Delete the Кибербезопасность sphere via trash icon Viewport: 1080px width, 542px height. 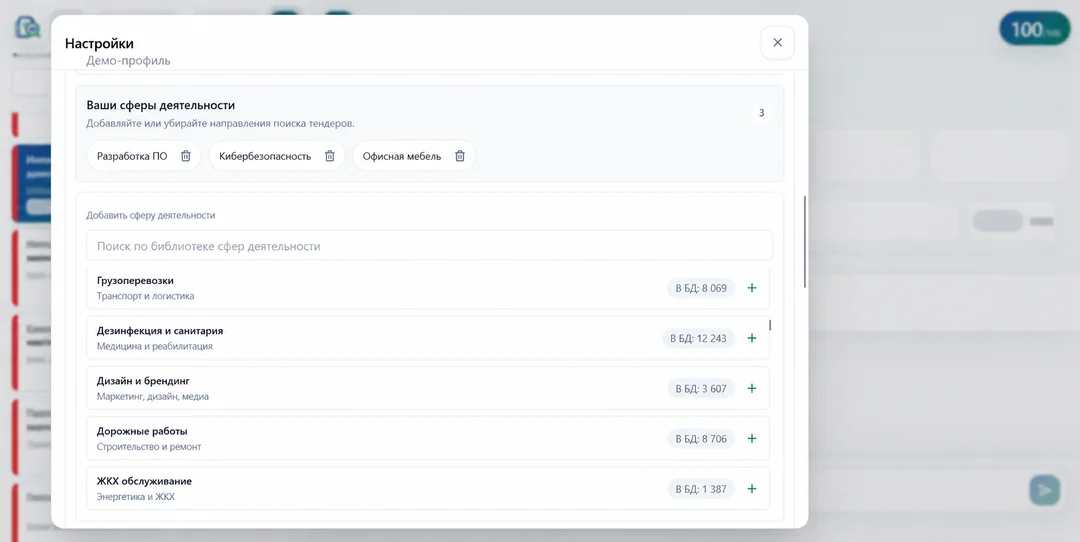[330, 156]
